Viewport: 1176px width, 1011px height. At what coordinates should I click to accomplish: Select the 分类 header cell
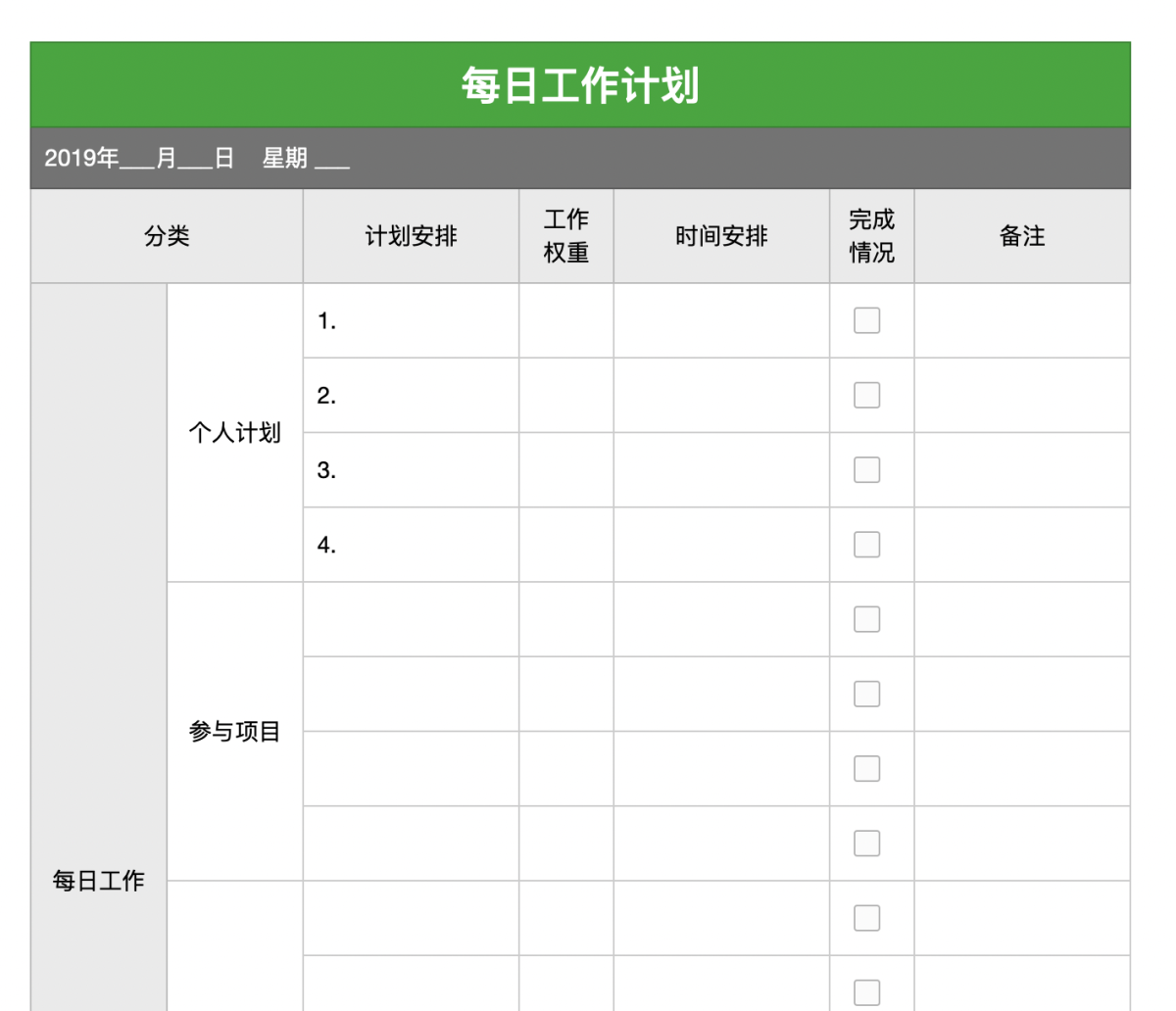click(x=167, y=236)
